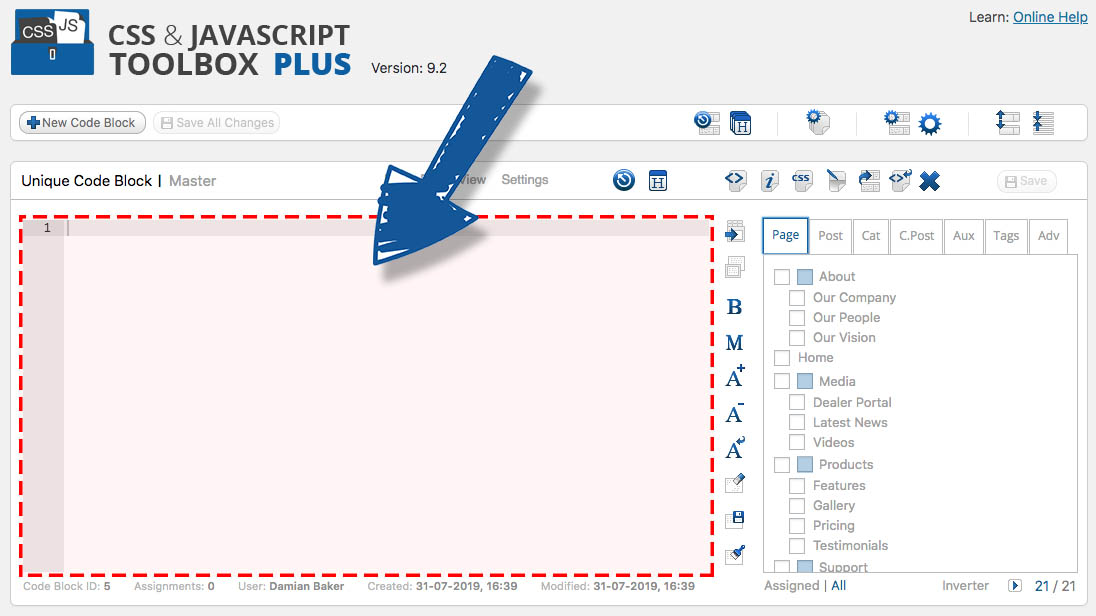The width and height of the screenshot is (1096, 616).
Task: Switch to the Post tab
Action: point(830,236)
